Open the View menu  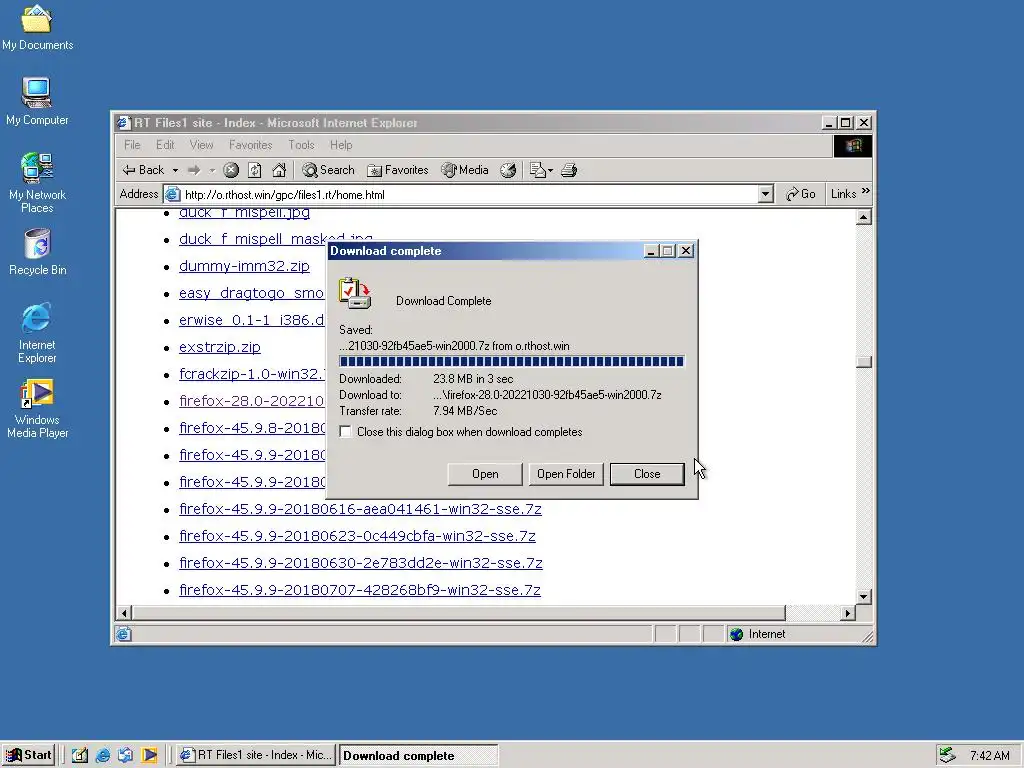[x=201, y=145]
